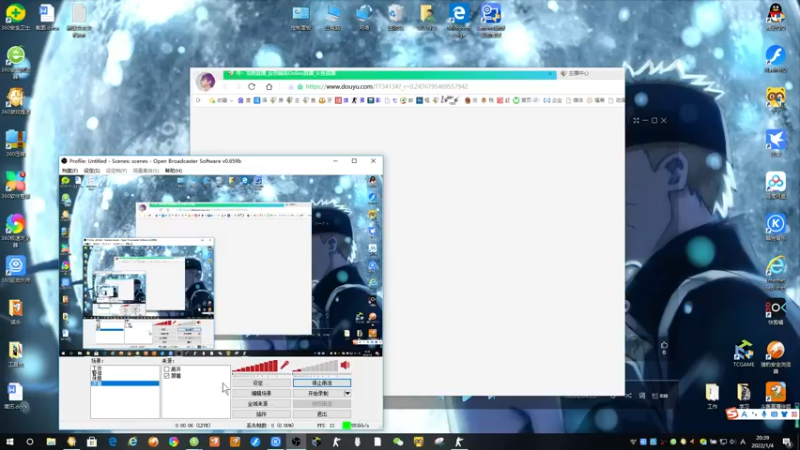This screenshot has height=450, width=800.
Task: Adjust the OBS desktop audio volume meter
Action: (315, 366)
